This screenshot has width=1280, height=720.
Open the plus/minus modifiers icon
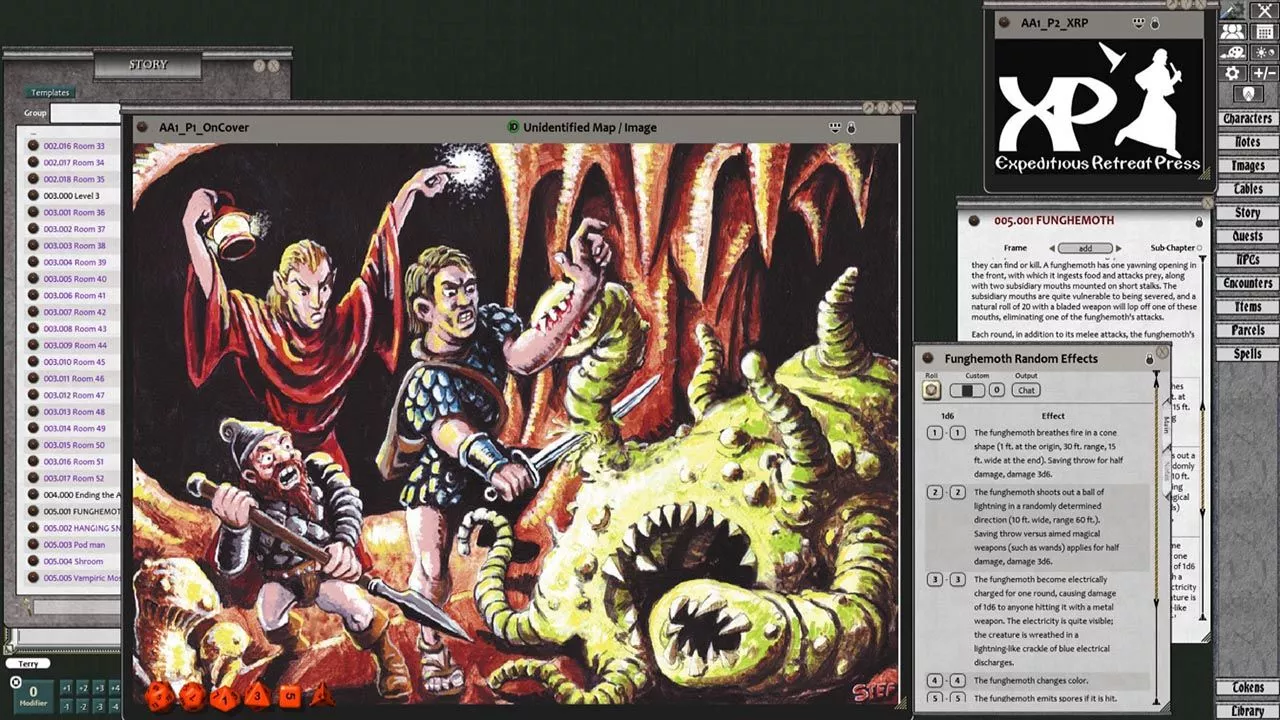pyautogui.click(x=1264, y=73)
